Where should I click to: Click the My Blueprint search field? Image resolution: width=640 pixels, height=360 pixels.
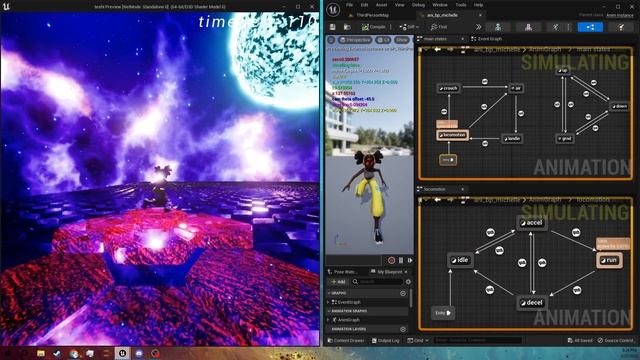(x=378, y=282)
